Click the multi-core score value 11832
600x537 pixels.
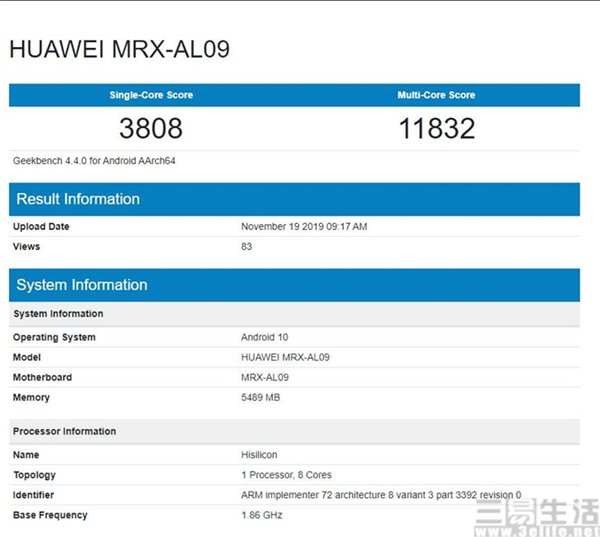click(x=437, y=128)
